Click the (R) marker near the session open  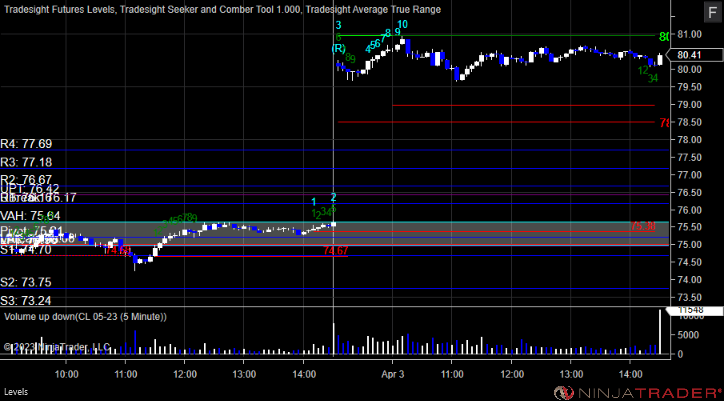(339, 48)
